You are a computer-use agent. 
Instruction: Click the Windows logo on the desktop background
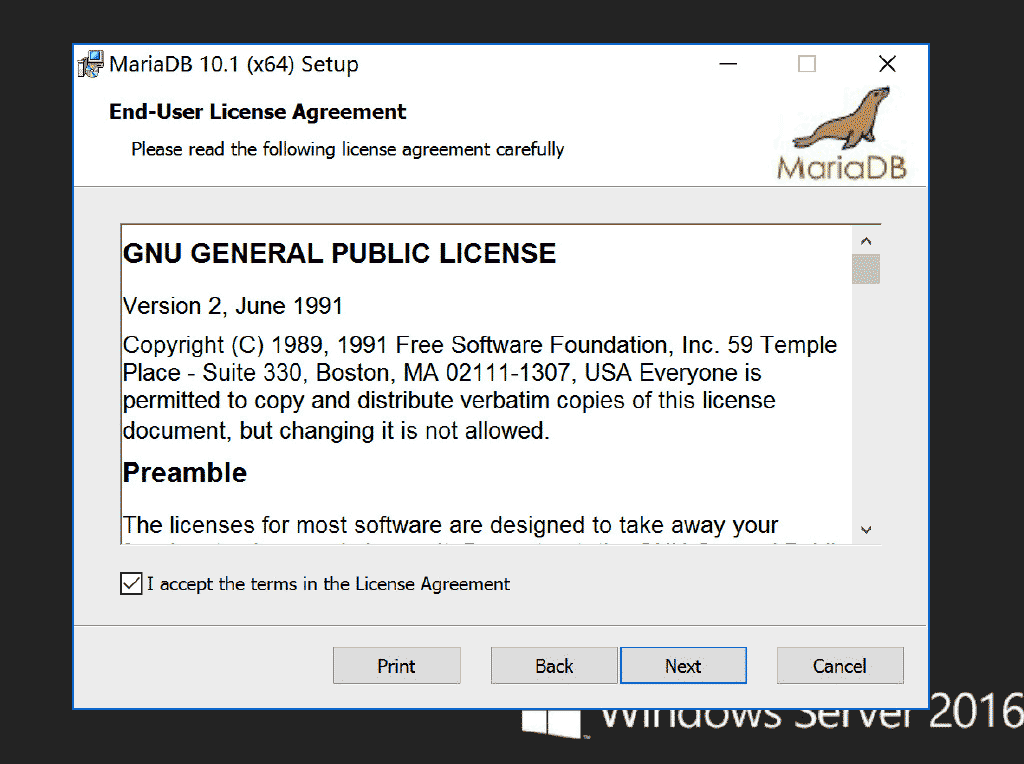click(551, 724)
